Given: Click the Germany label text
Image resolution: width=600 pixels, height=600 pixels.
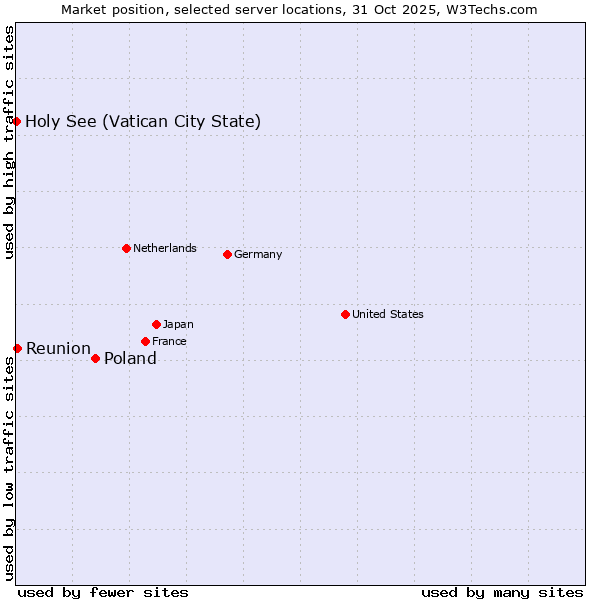Looking at the screenshot, I should coord(258,254).
